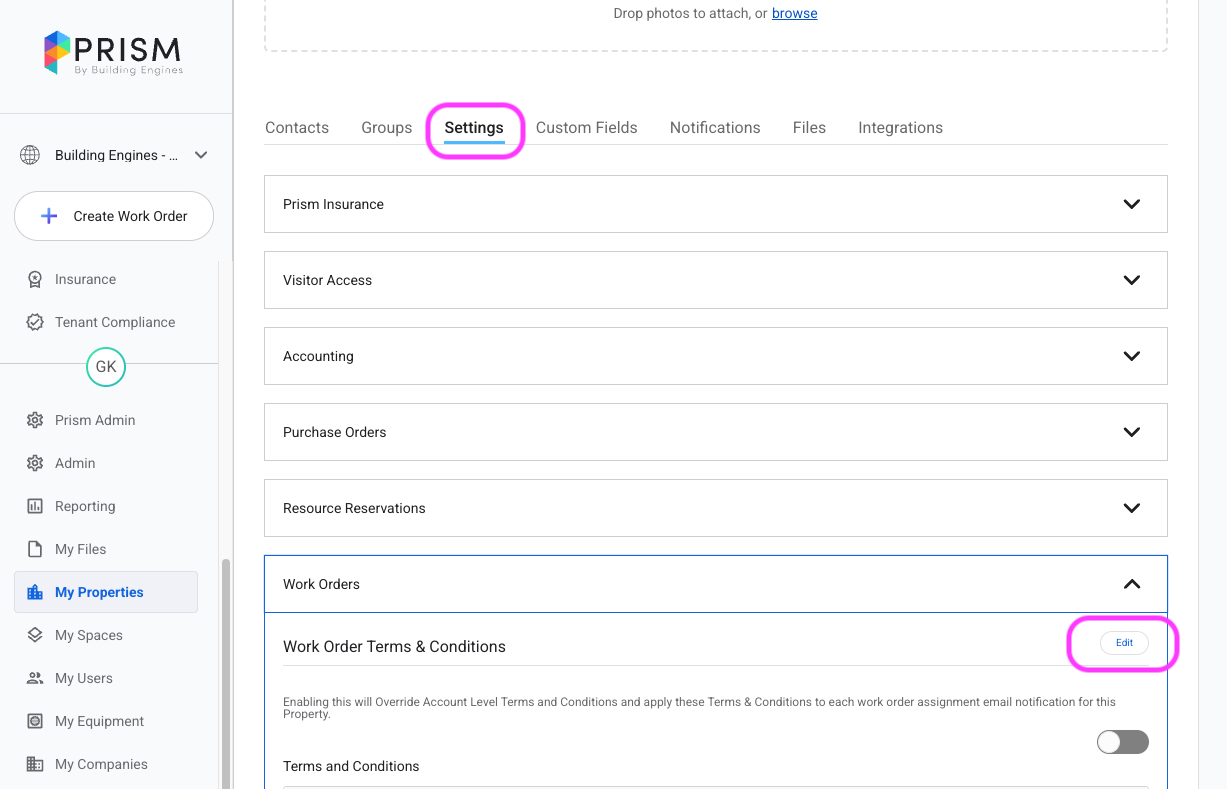Image resolution: width=1227 pixels, height=789 pixels.
Task: Switch to the Custom Fields tab
Action: pos(586,127)
